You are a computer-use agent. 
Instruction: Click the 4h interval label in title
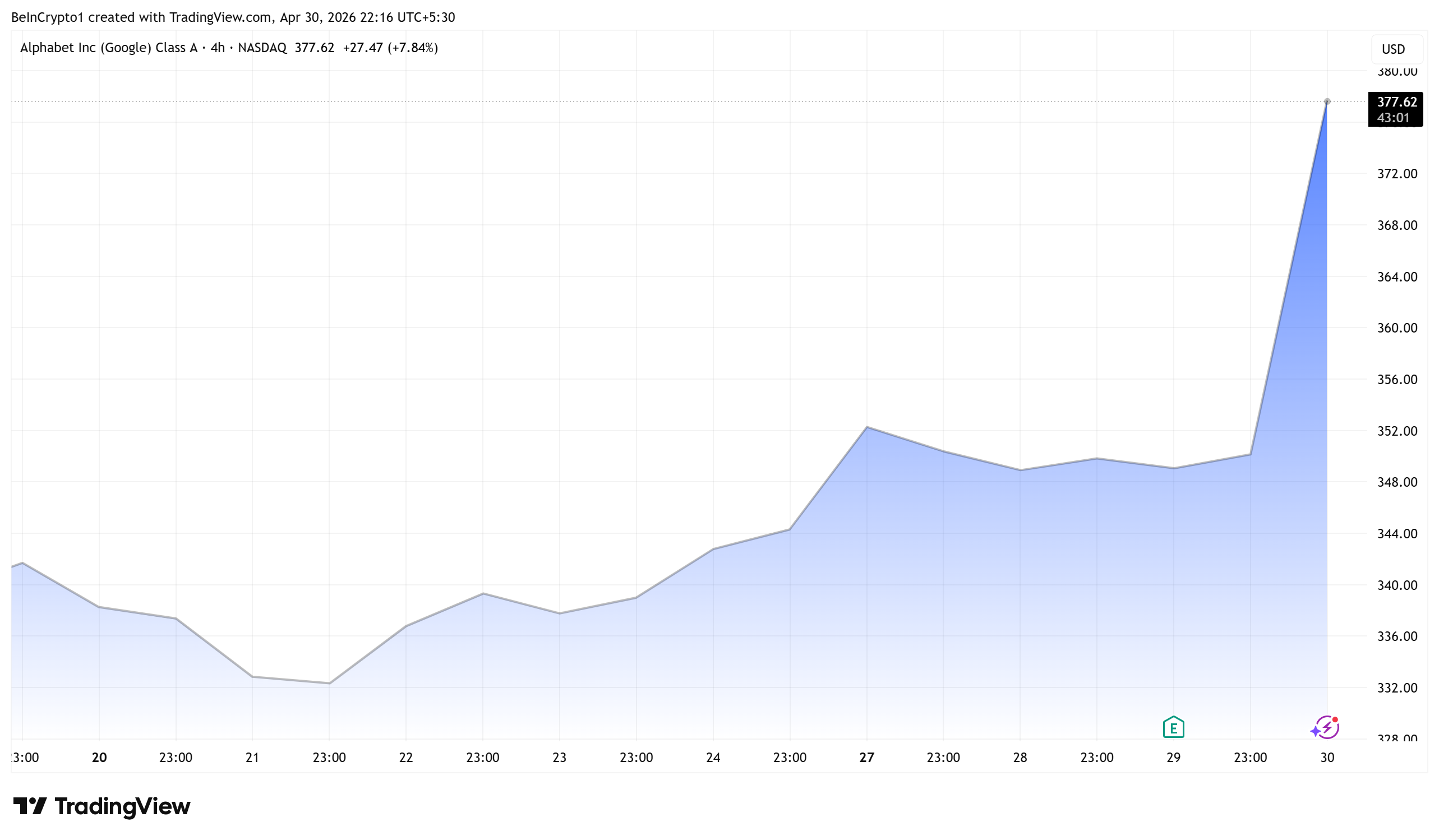218,48
